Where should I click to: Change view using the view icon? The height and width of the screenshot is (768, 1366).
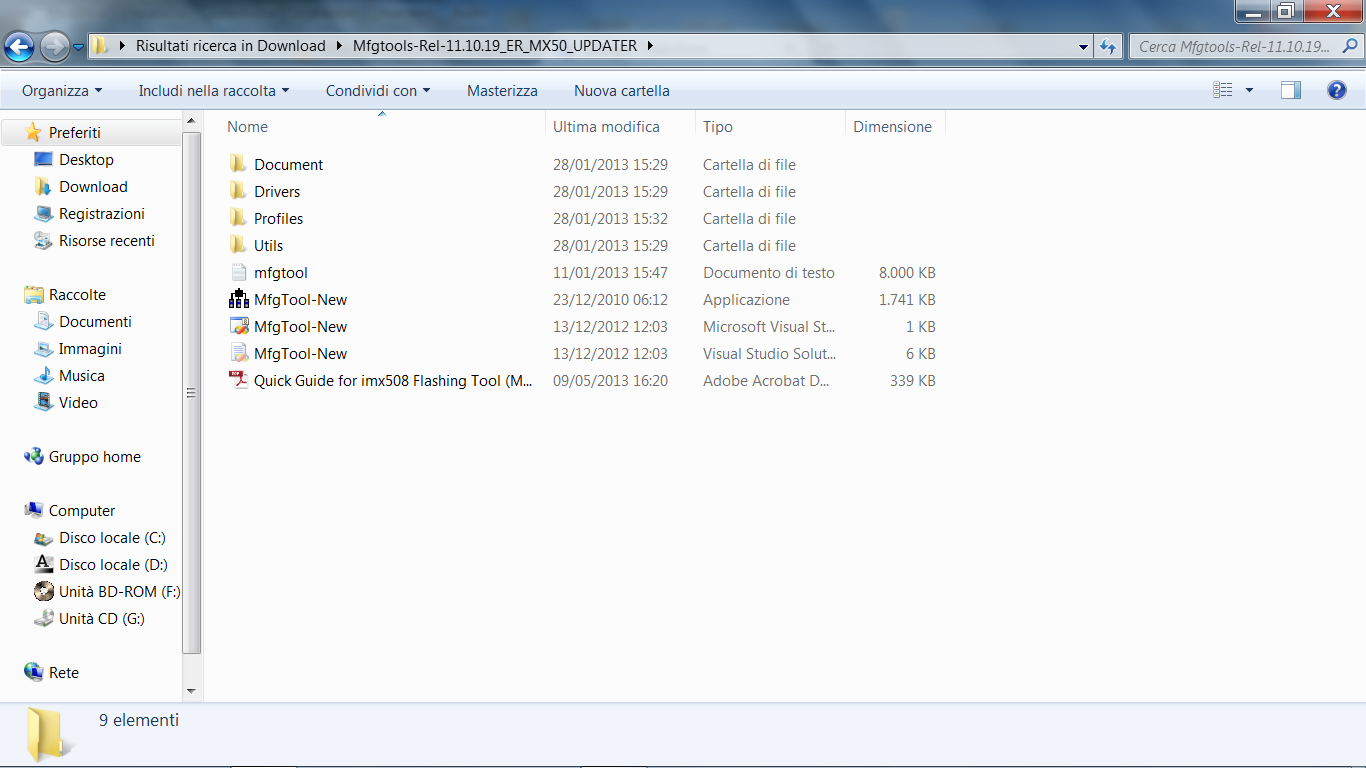point(1223,90)
